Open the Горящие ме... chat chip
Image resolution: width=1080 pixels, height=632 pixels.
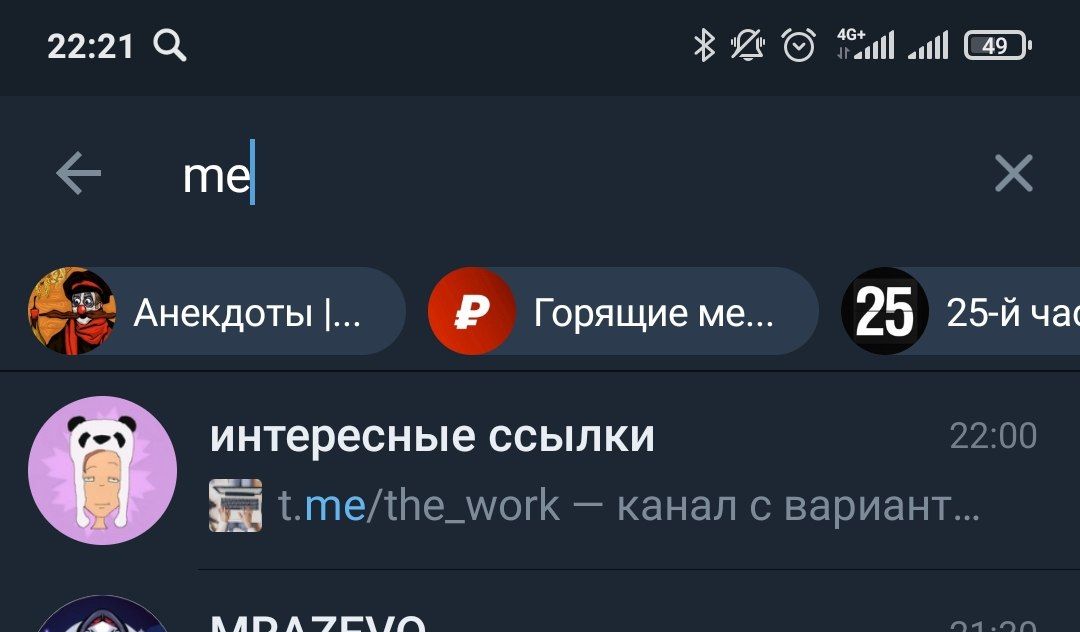(623, 311)
